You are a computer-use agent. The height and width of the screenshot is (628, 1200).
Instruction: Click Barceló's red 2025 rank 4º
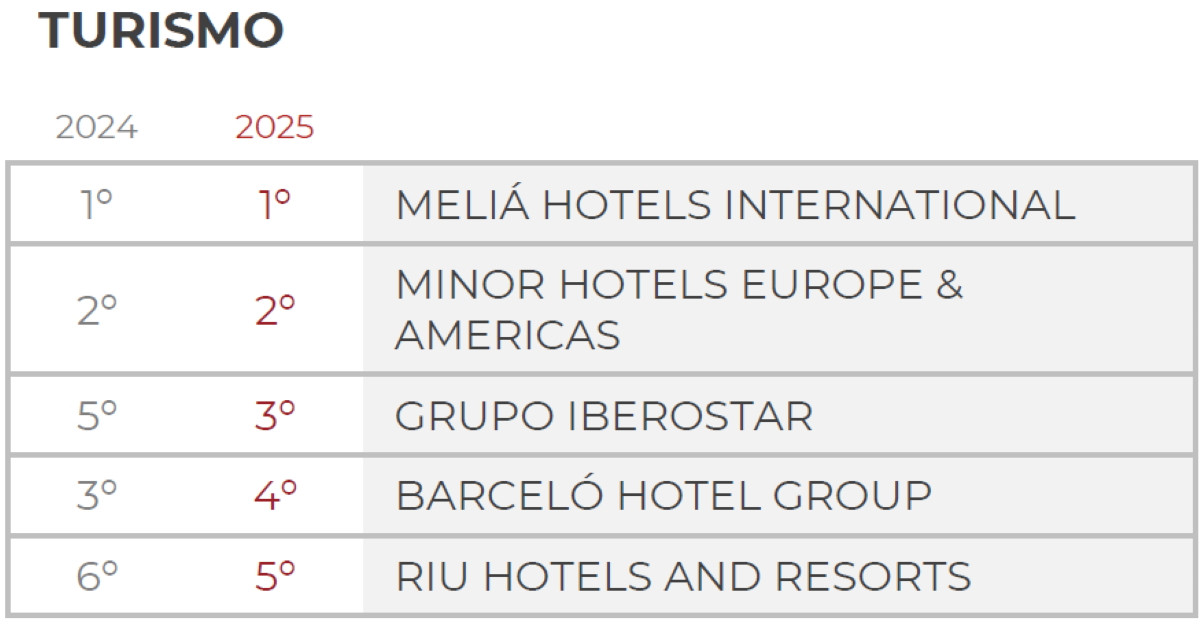275,496
